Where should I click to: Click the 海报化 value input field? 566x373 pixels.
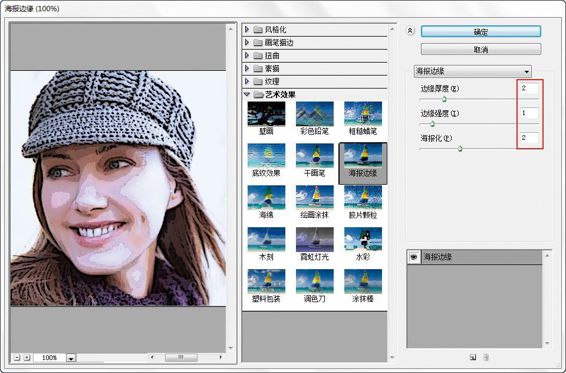tap(529, 138)
